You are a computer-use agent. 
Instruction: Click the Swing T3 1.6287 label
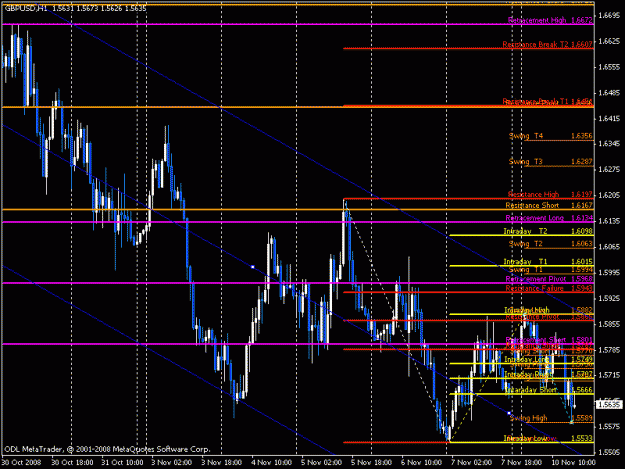point(551,161)
